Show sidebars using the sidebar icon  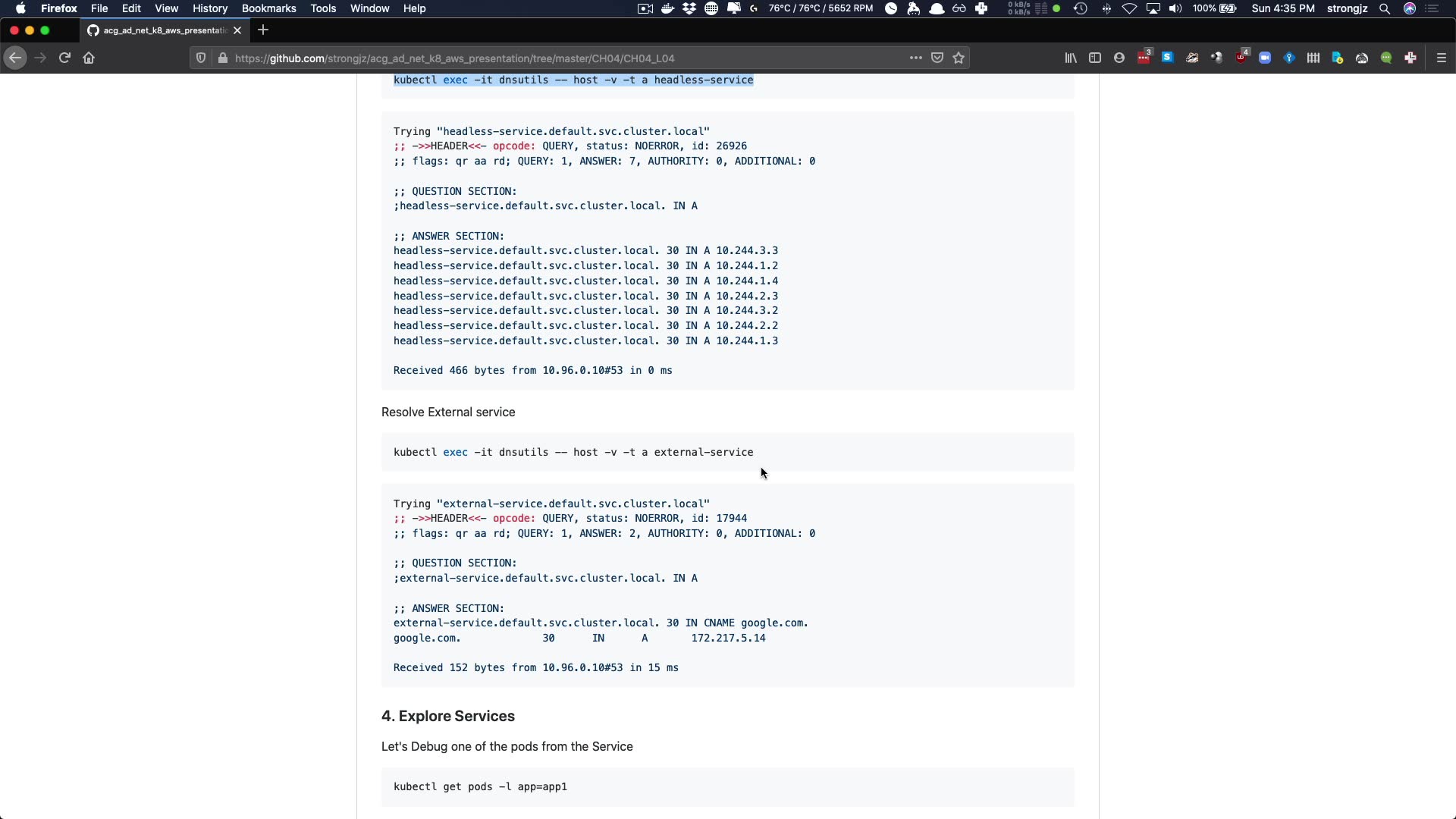coord(1095,58)
